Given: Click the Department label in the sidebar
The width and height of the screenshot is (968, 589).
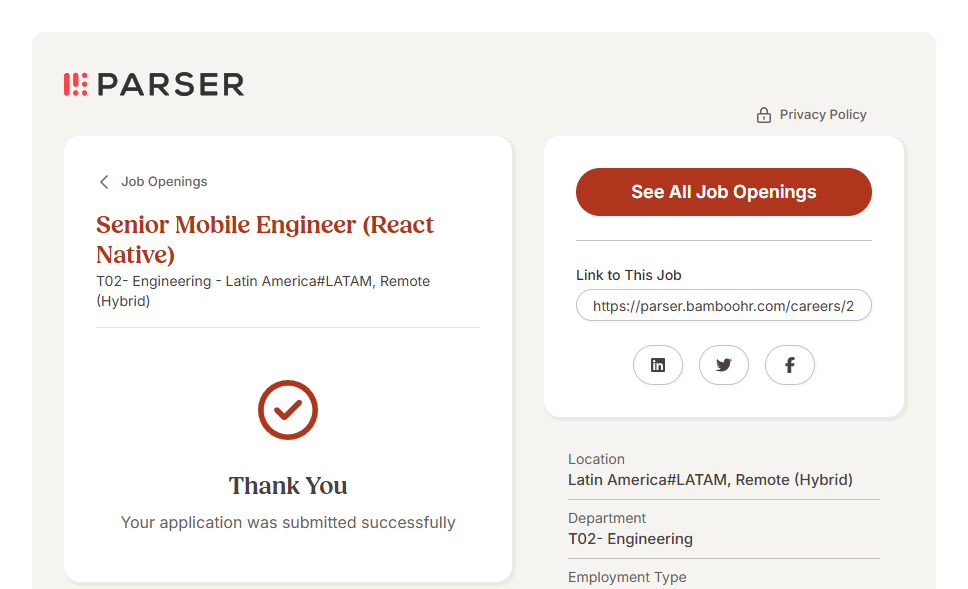Looking at the screenshot, I should 607,518.
